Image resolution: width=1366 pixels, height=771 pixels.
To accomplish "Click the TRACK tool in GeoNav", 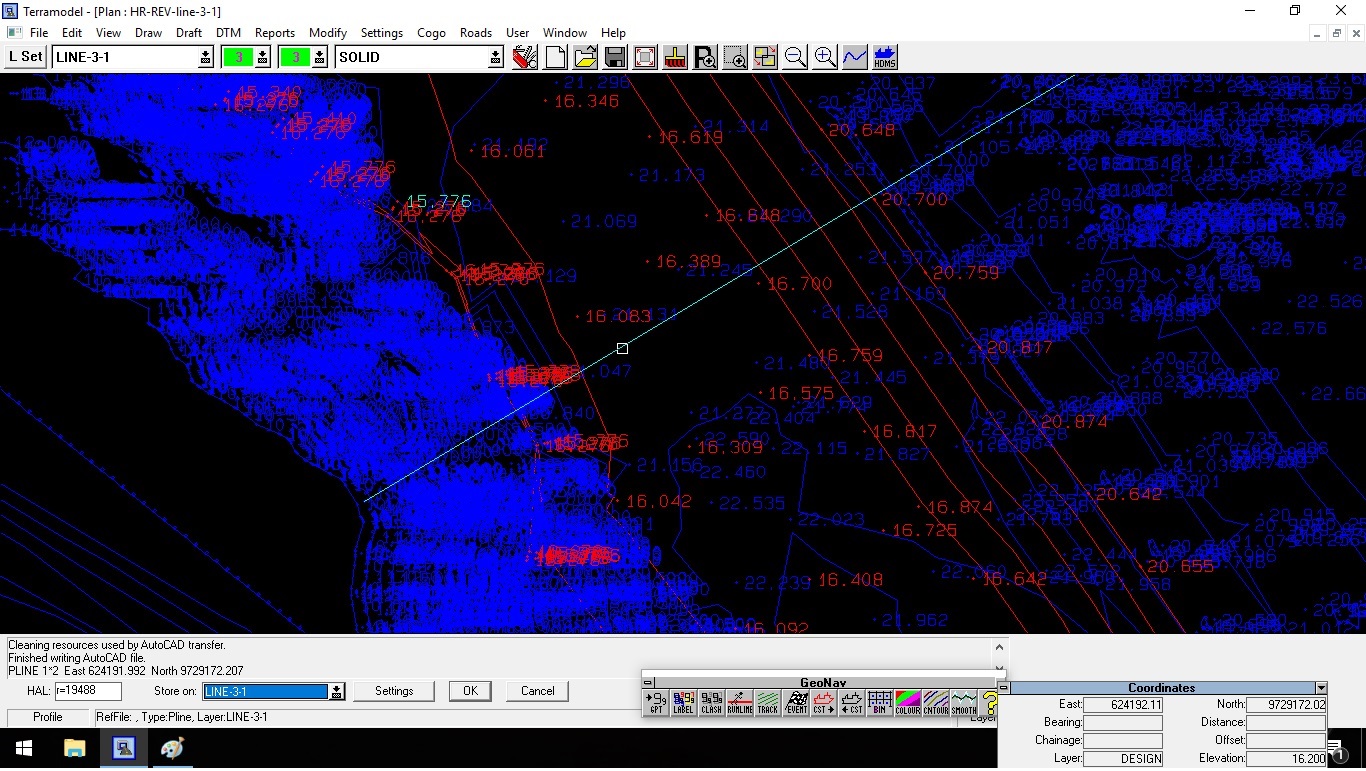I will (x=768, y=702).
